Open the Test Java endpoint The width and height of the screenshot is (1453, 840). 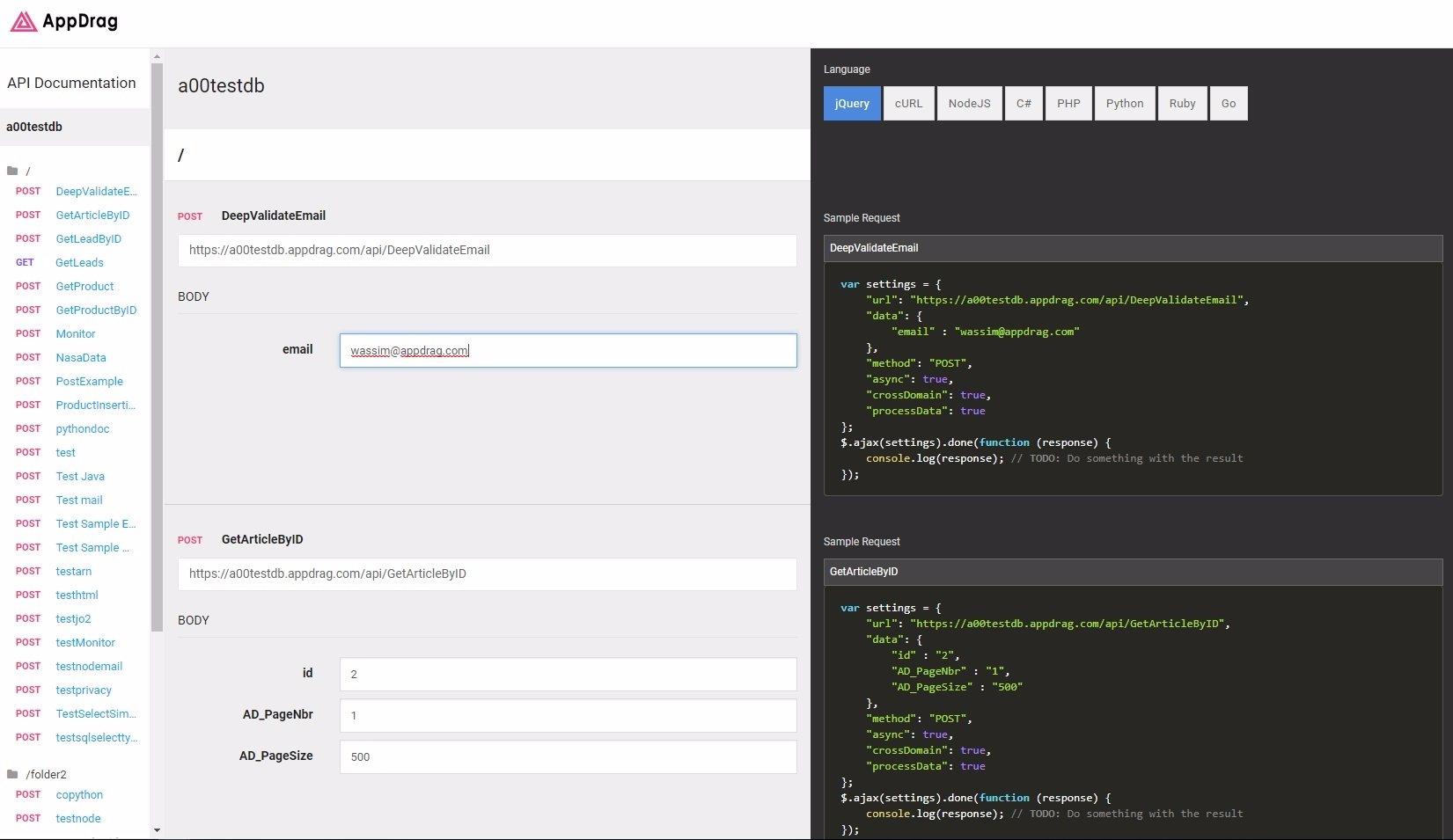[x=80, y=476]
